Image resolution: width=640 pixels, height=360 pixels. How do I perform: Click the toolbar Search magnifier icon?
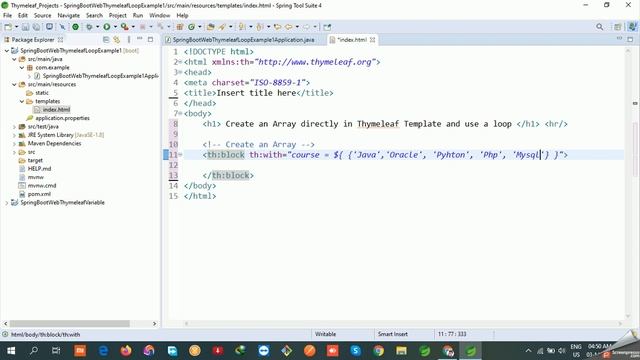tap(600, 27)
